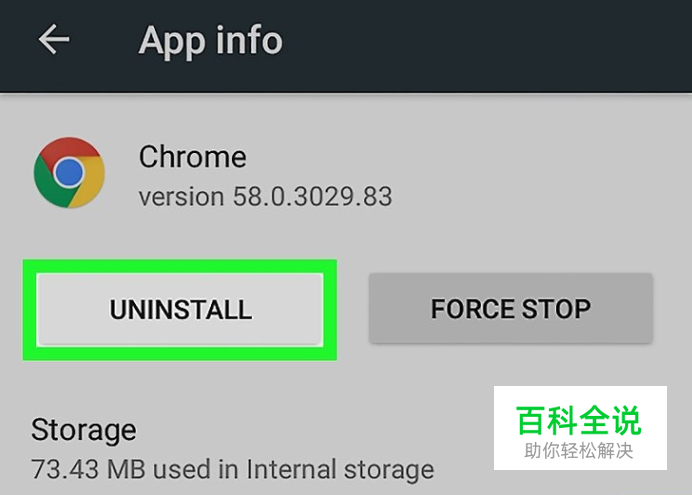This screenshot has height=495, width=692.
Task: Click the App info title text
Action: point(211,41)
